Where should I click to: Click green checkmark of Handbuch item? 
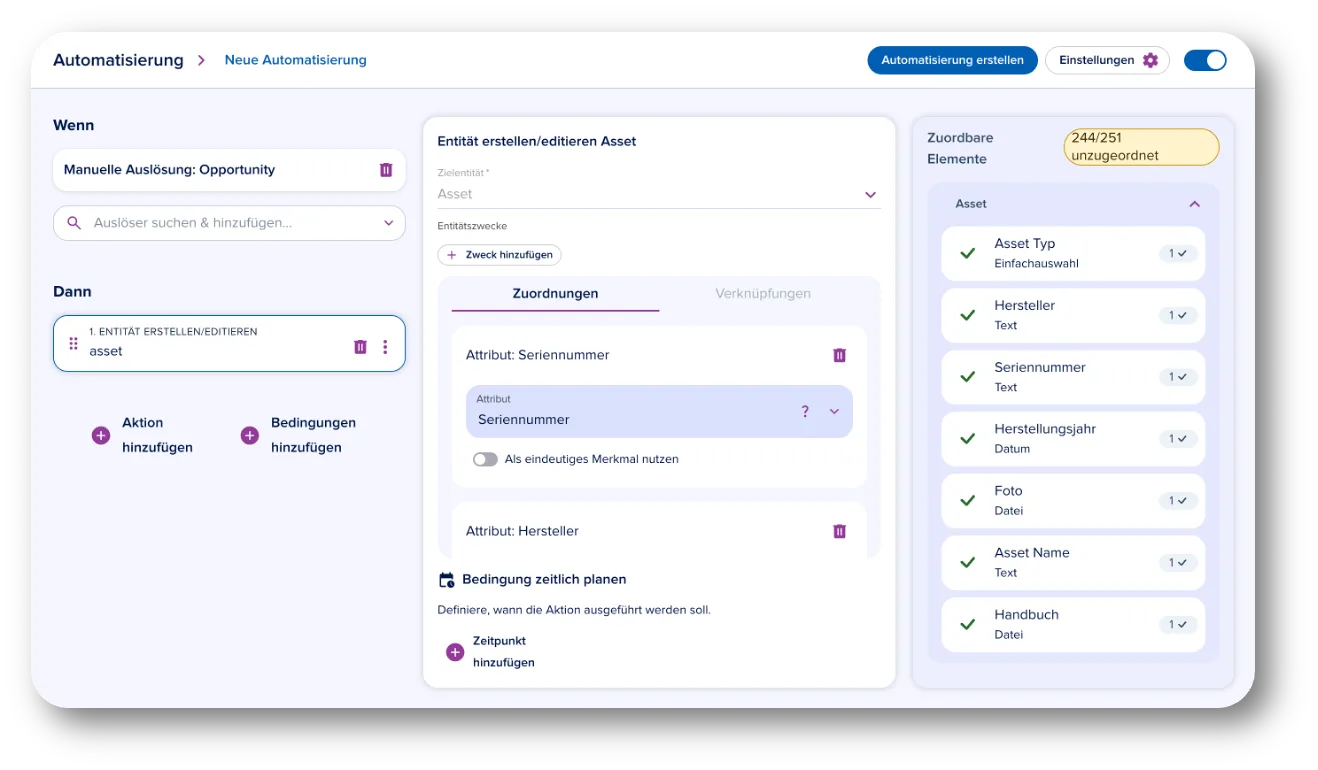tap(967, 624)
